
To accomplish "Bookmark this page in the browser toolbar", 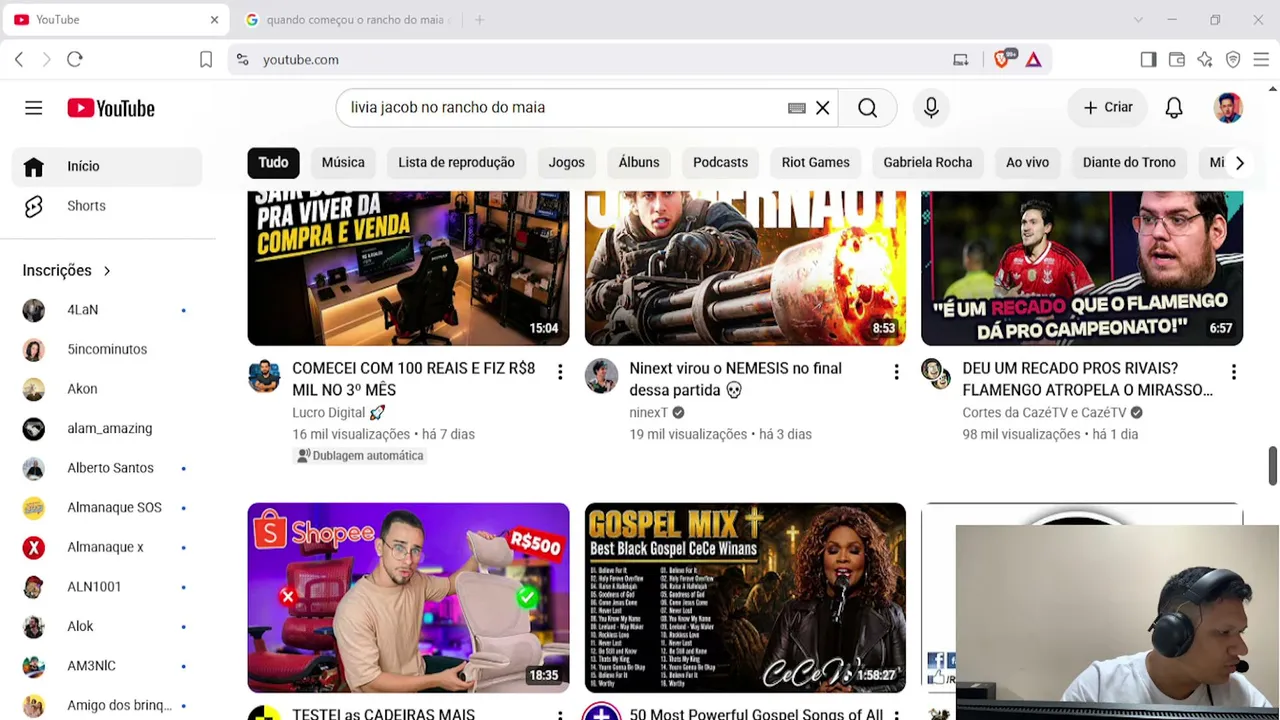I will click(206, 60).
